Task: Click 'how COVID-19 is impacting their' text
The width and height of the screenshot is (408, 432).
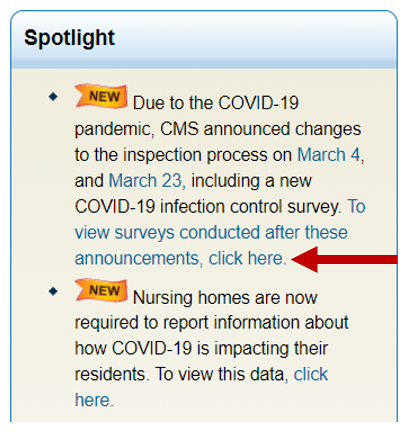Action: tap(201, 349)
